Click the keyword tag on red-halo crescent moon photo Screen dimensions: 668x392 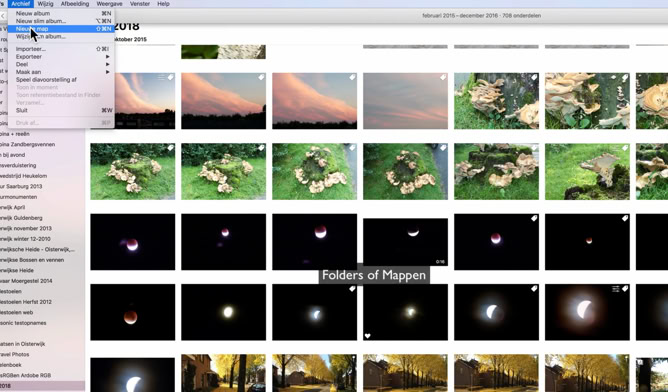click(625, 289)
